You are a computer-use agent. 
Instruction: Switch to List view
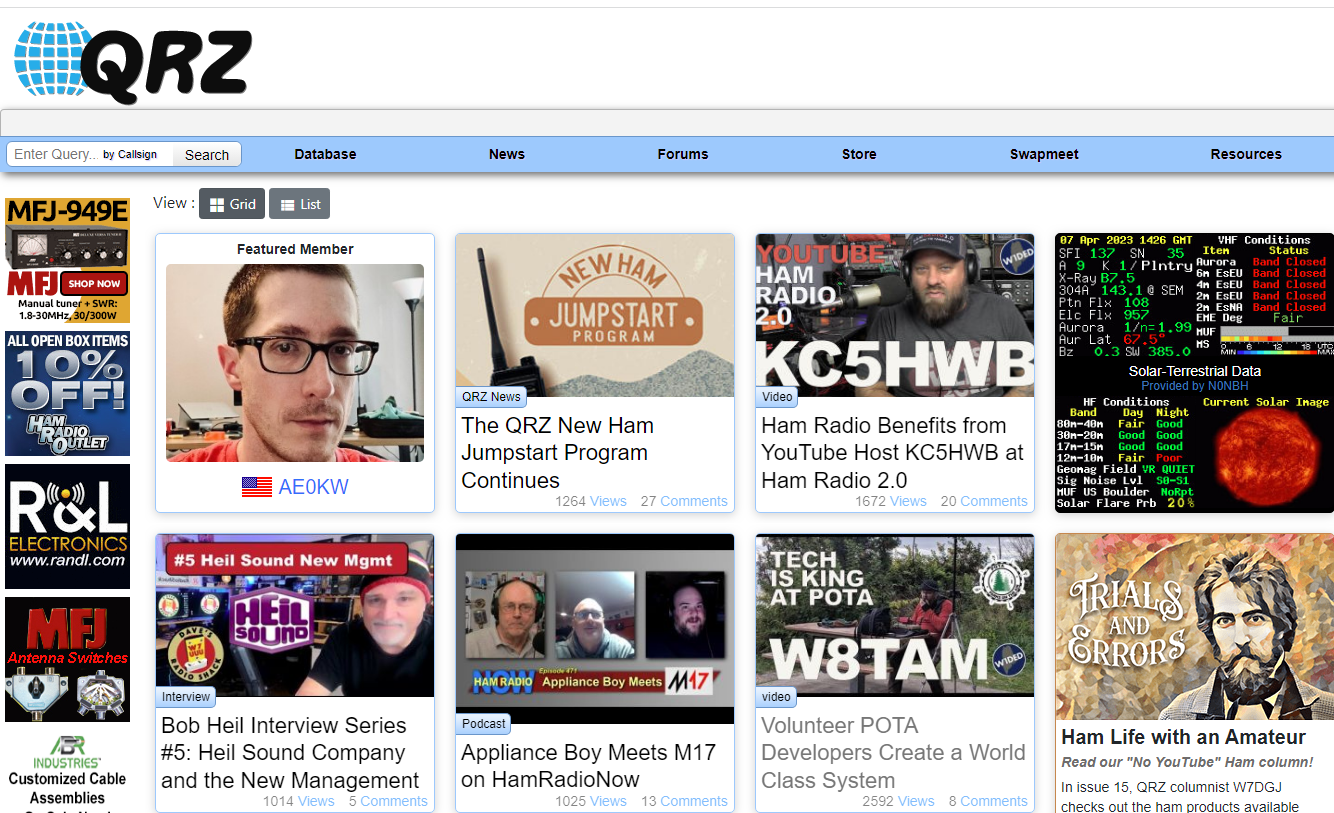coord(300,204)
